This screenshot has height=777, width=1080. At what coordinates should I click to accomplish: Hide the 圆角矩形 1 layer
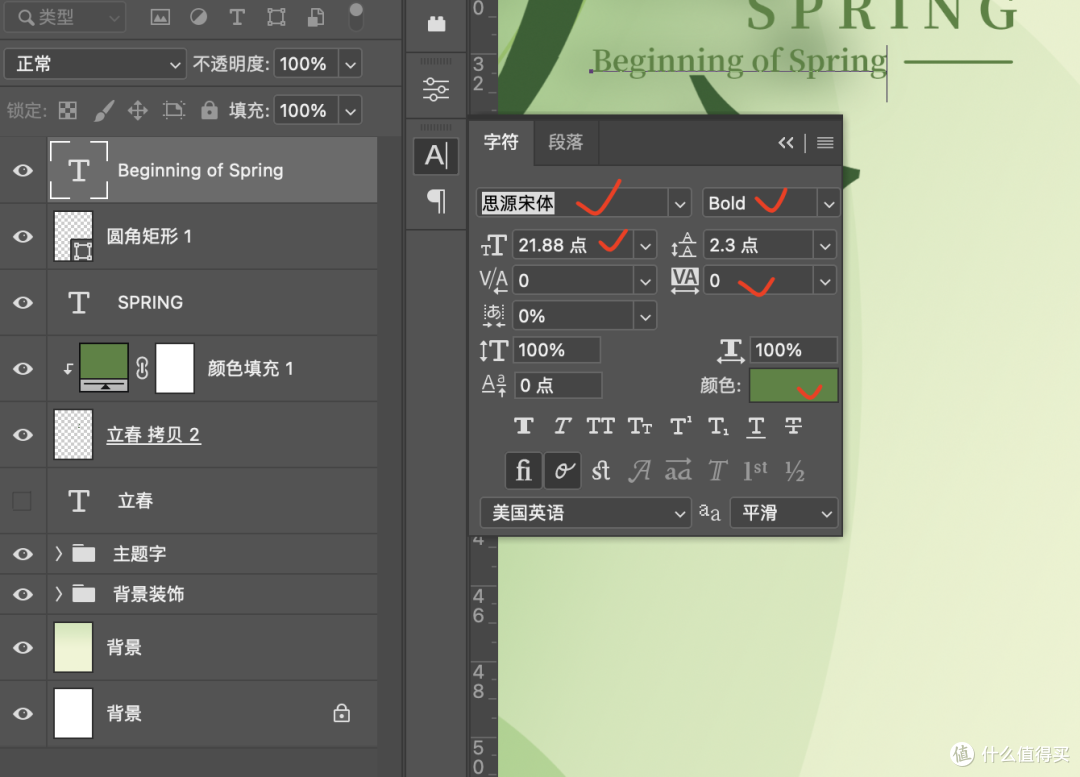[x=23, y=236]
